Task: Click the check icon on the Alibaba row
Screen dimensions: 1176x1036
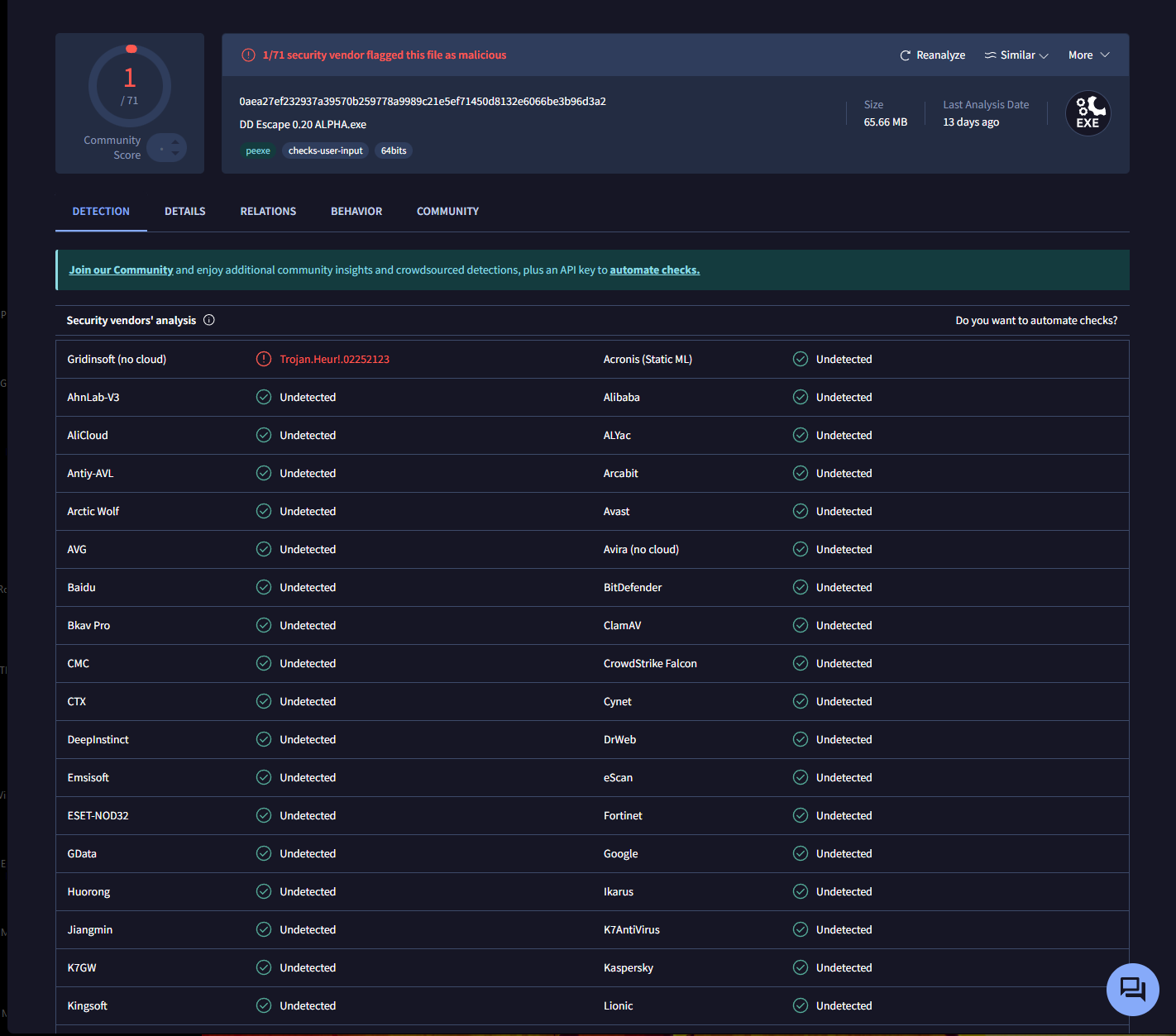Action: point(801,397)
